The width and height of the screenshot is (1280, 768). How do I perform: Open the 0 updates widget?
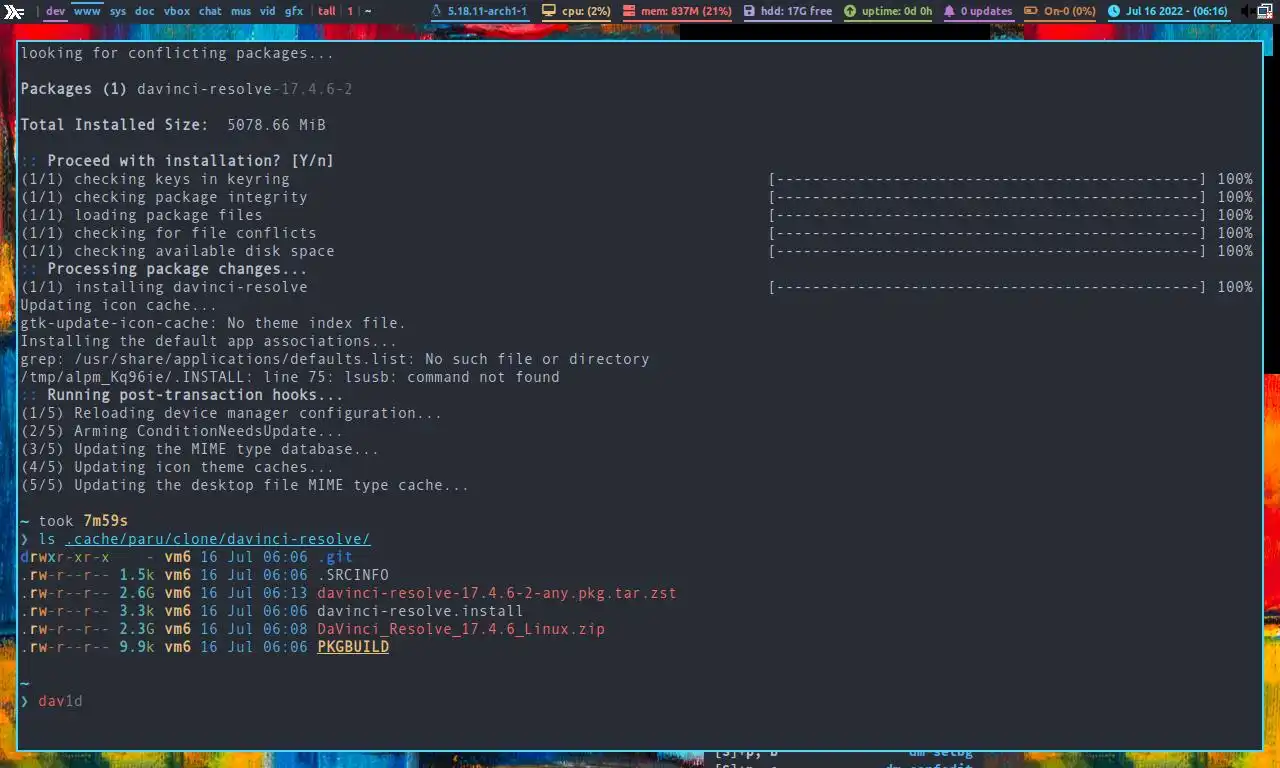coord(986,11)
